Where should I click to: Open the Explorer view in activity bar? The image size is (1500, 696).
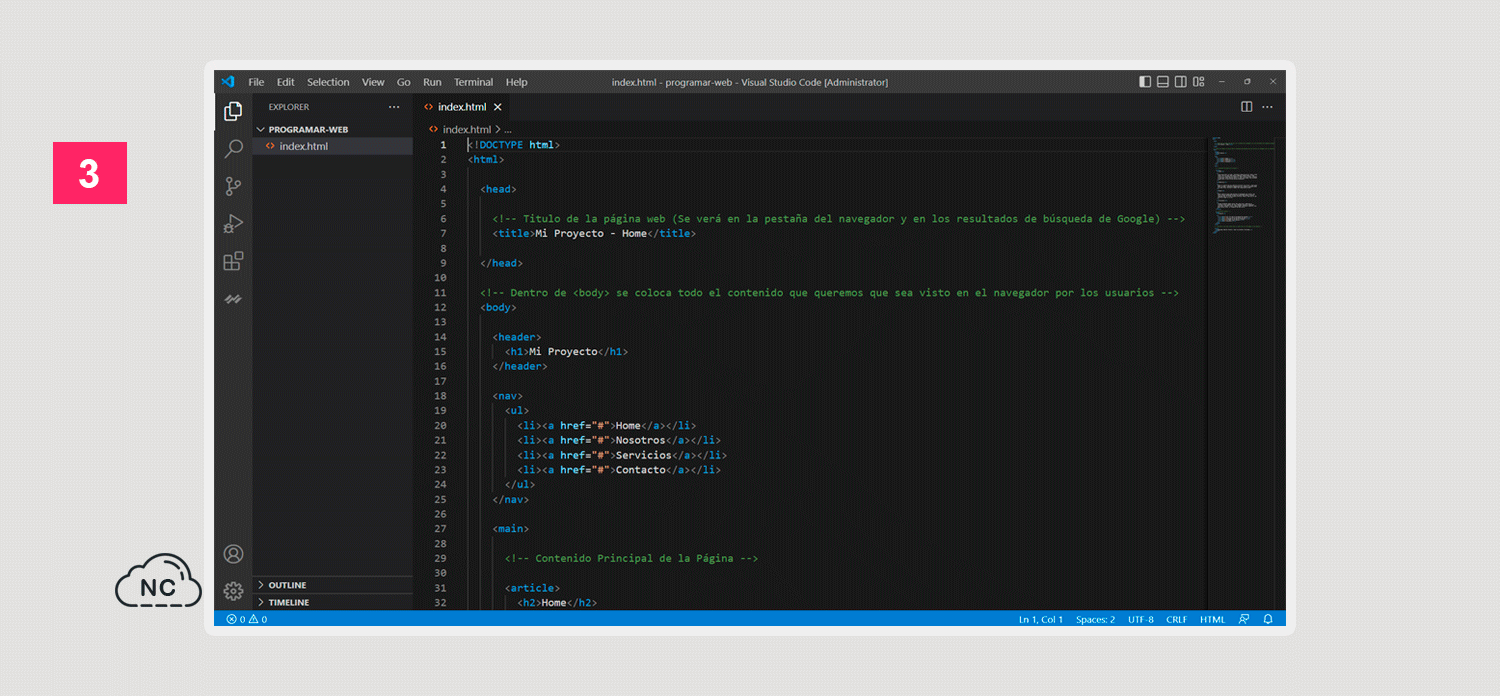(x=233, y=111)
